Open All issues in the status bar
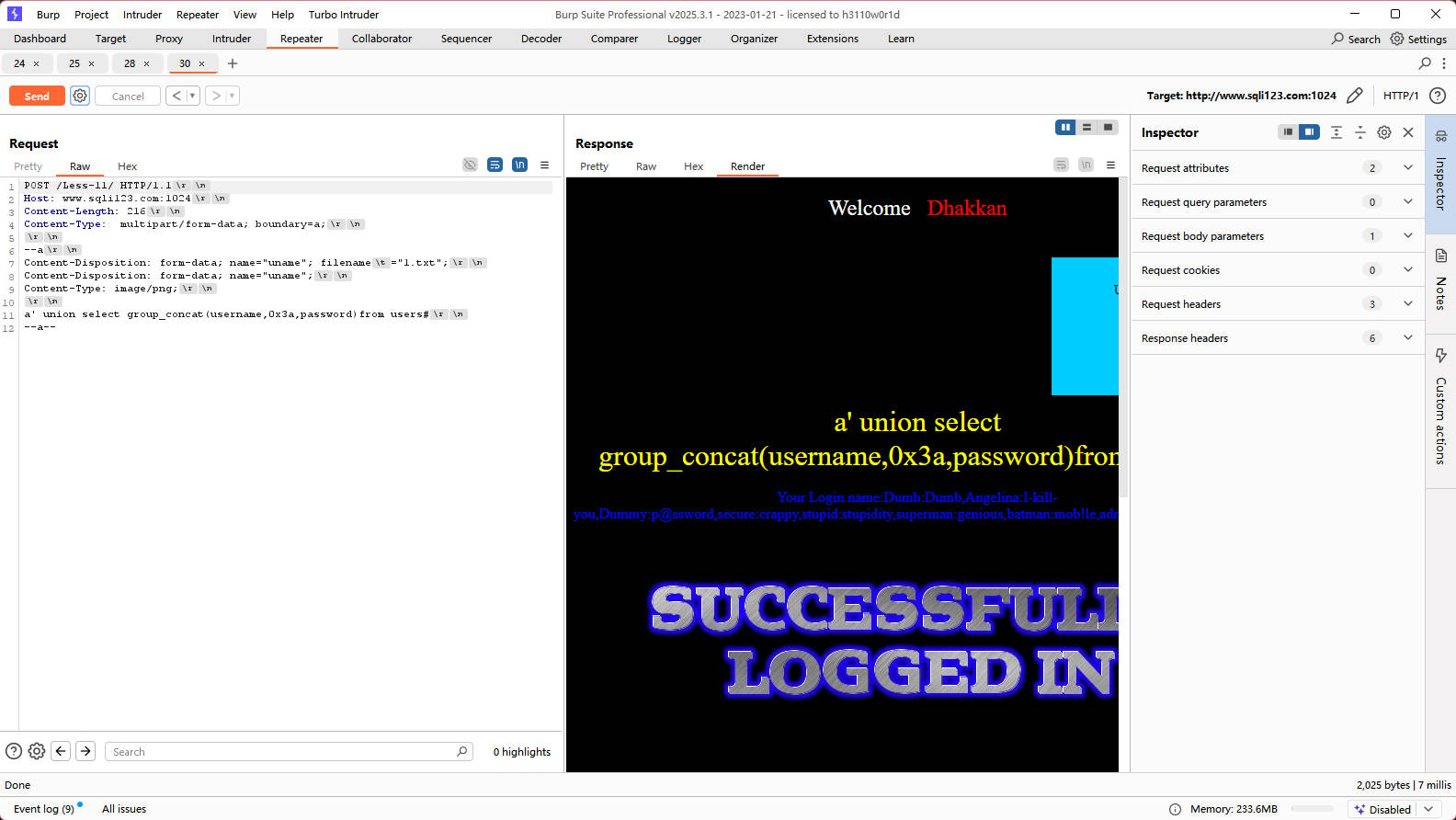The width and height of the screenshot is (1456, 820). pos(124,809)
